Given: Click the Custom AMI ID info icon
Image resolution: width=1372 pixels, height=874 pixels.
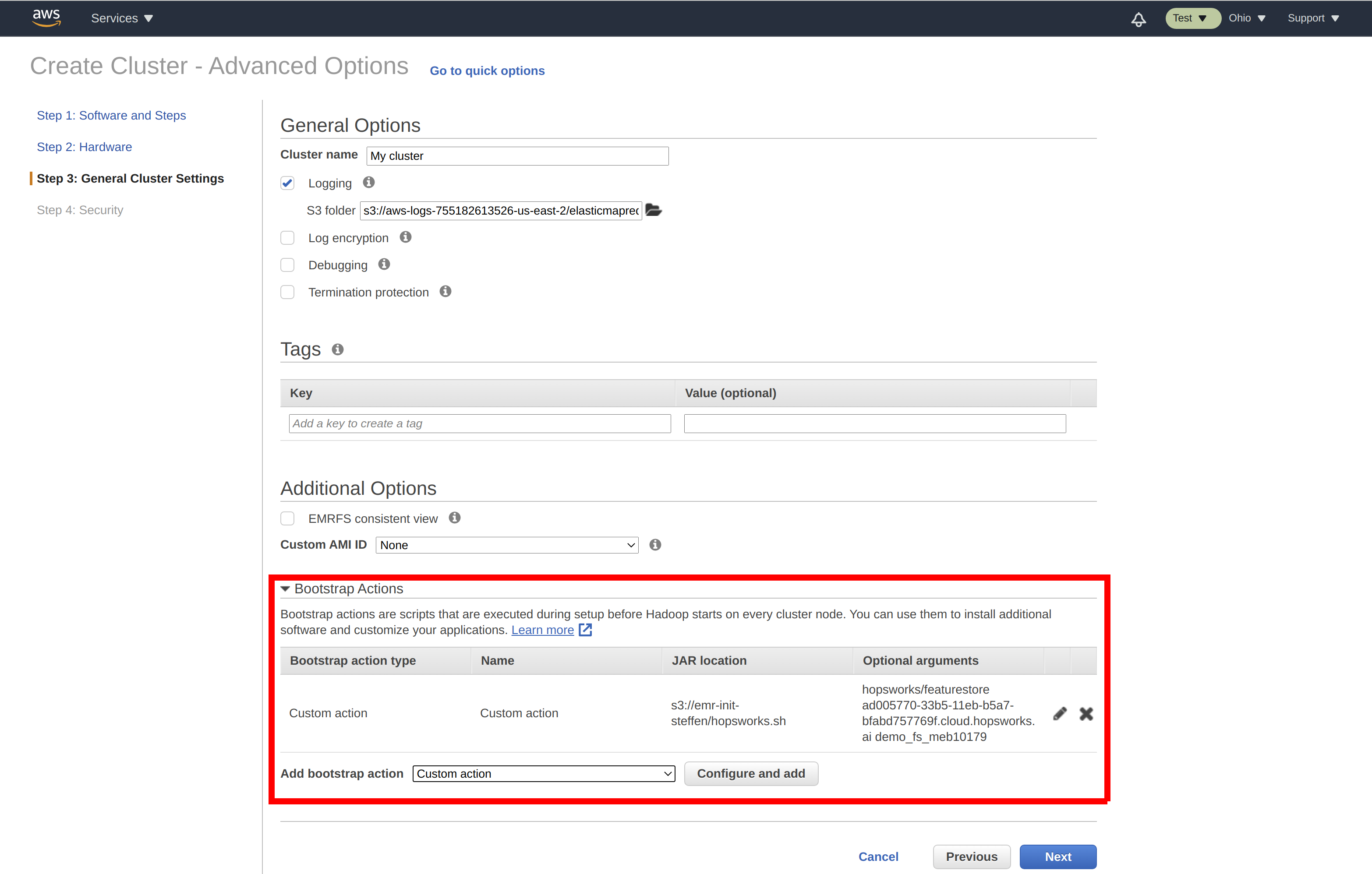Looking at the screenshot, I should coord(654,545).
